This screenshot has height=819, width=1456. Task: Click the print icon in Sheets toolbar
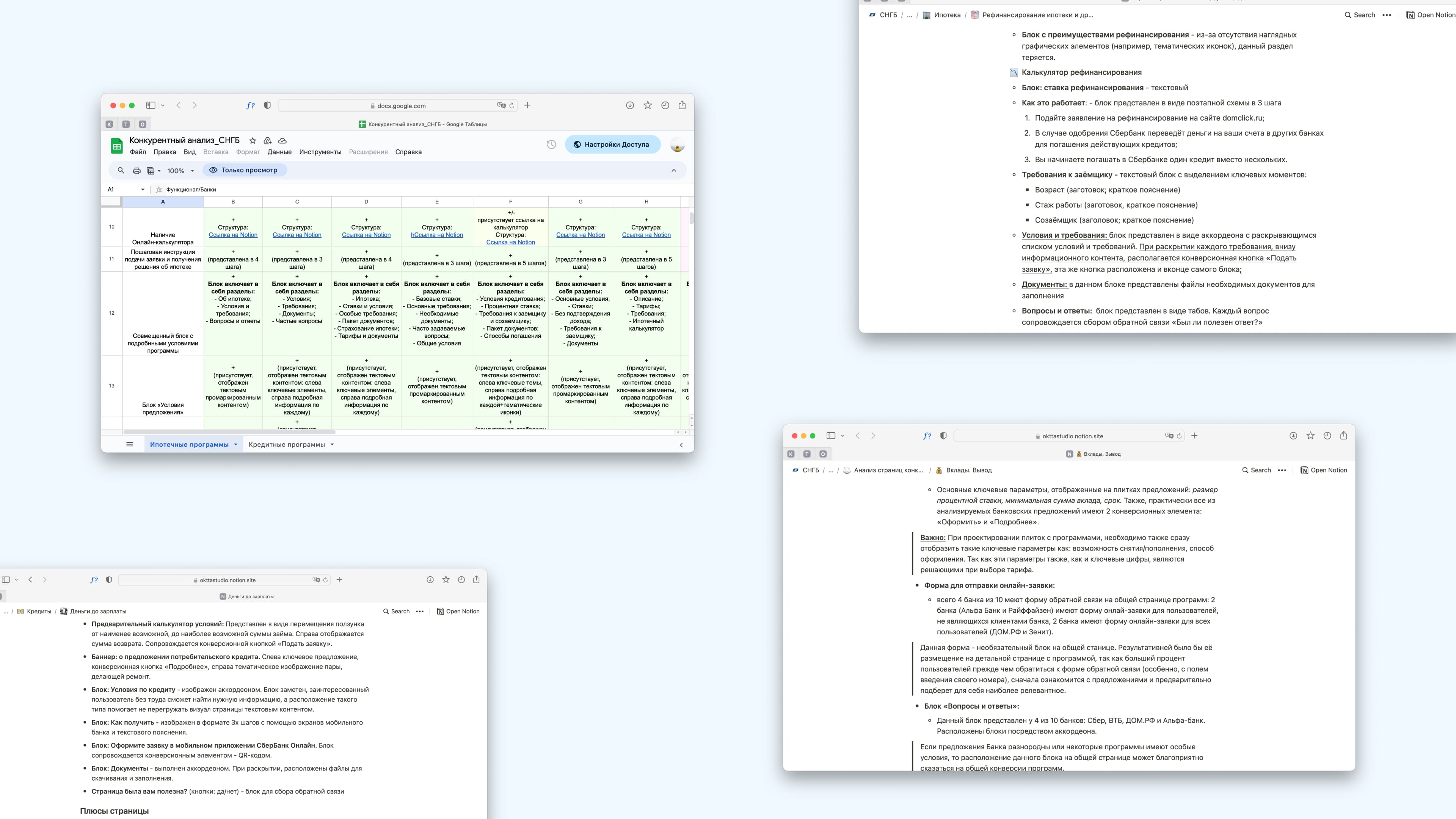point(136,170)
